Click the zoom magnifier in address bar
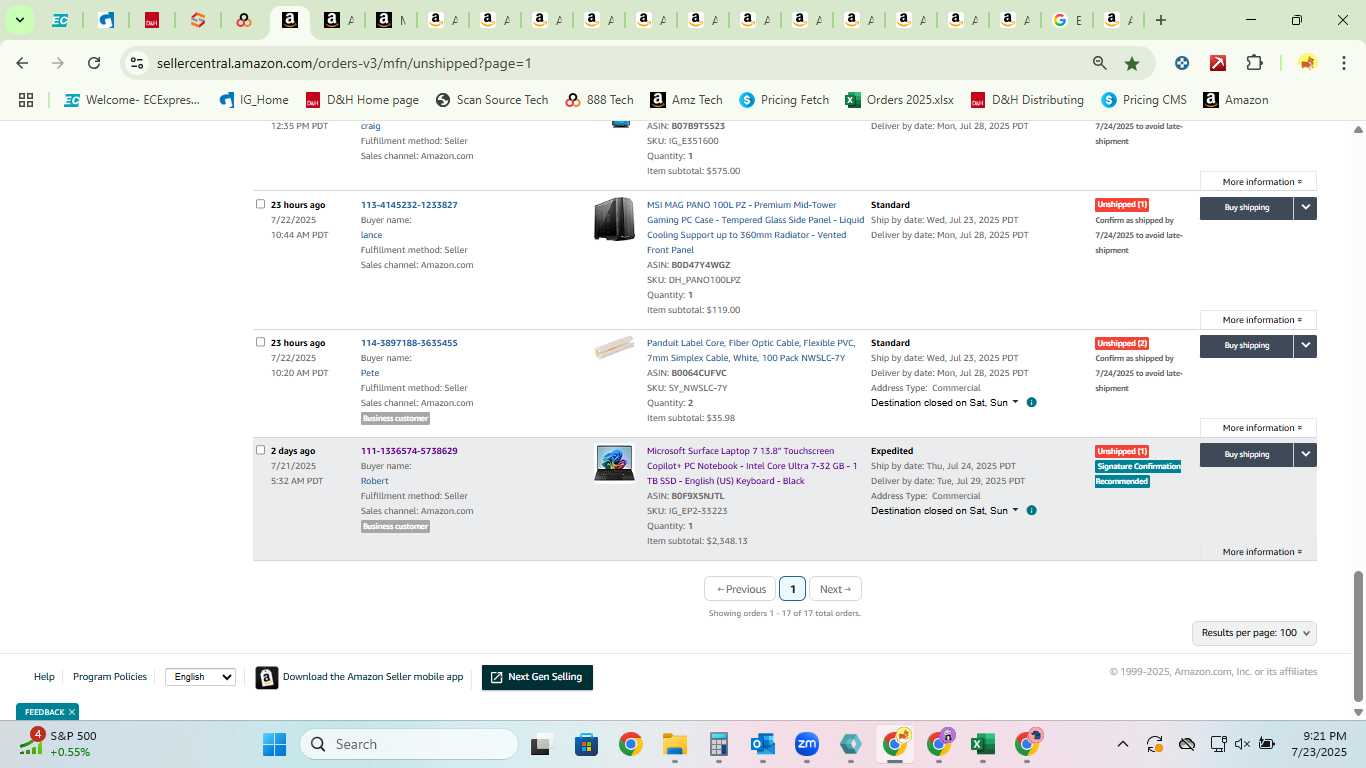Image resolution: width=1366 pixels, height=768 pixels. point(1100,63)
